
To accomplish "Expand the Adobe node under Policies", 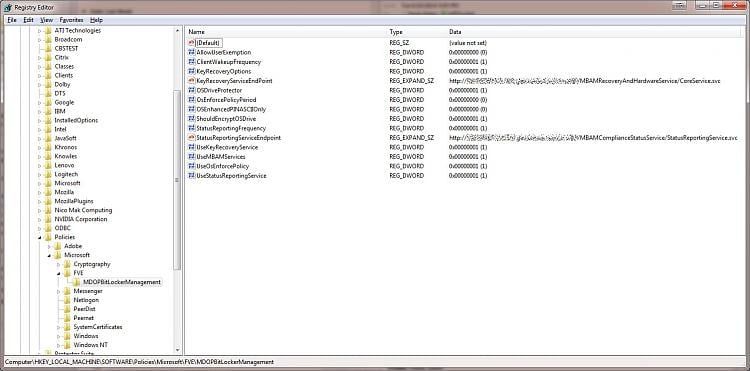I will pos(49,246).
